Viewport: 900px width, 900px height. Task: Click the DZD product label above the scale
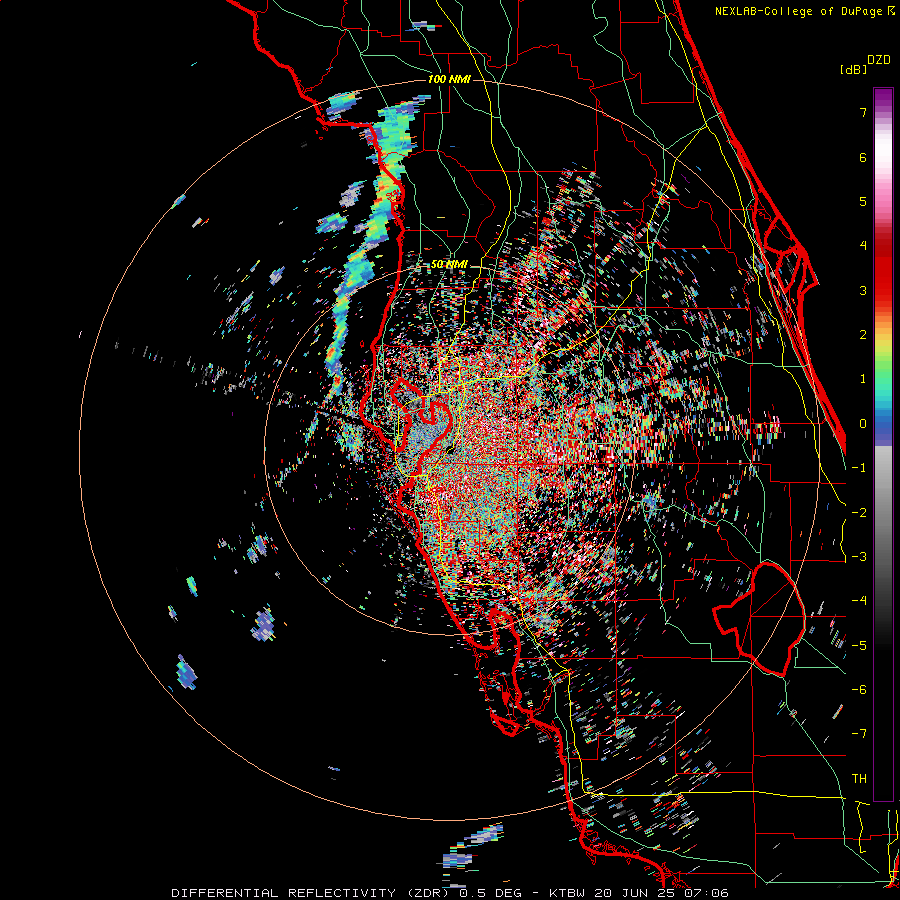click(x=878, y=60)
